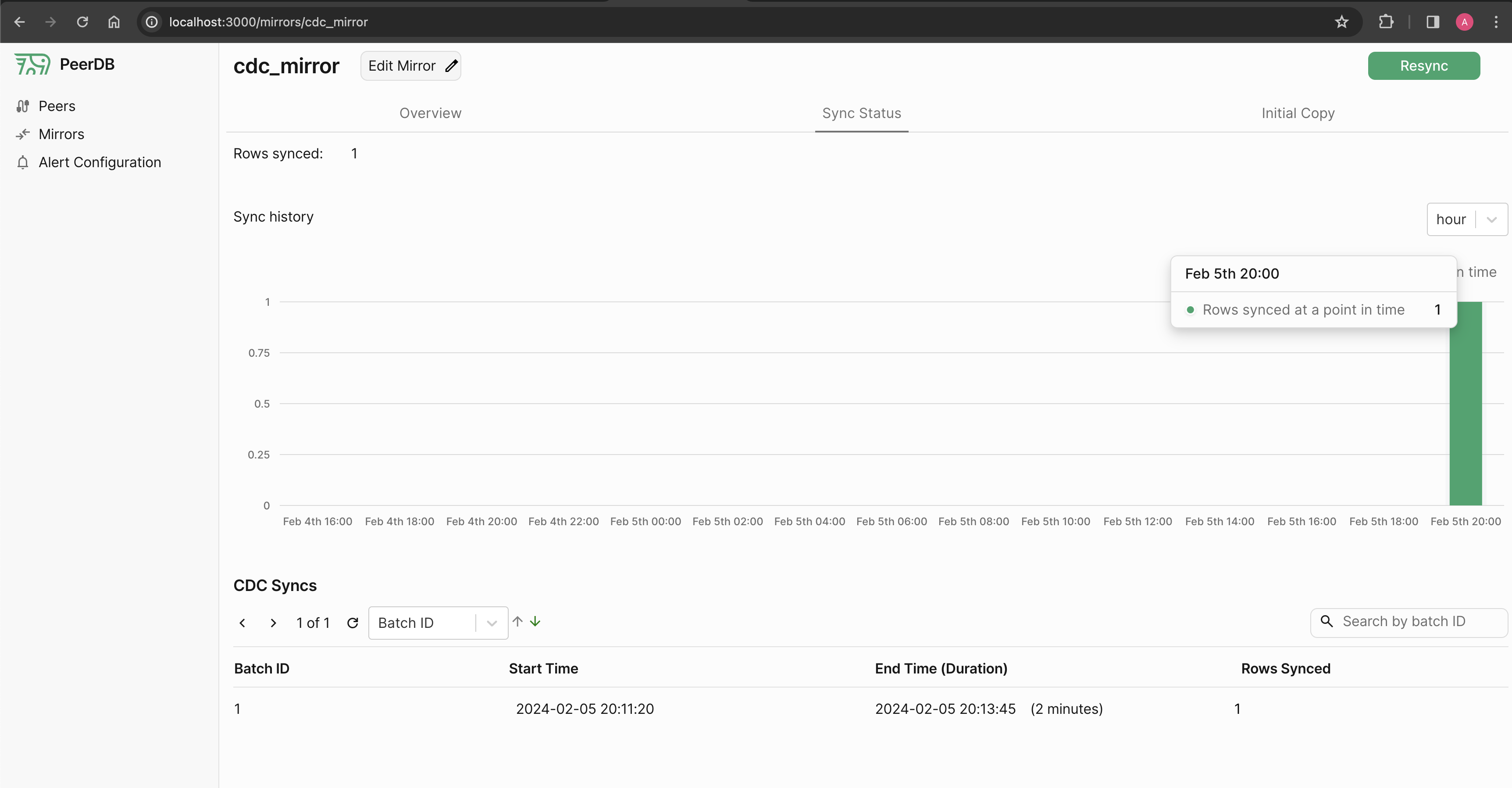Open browser extensions puzzle icon
The height and width of the screenshot is (788, 1512).
tap(1386, 22)
